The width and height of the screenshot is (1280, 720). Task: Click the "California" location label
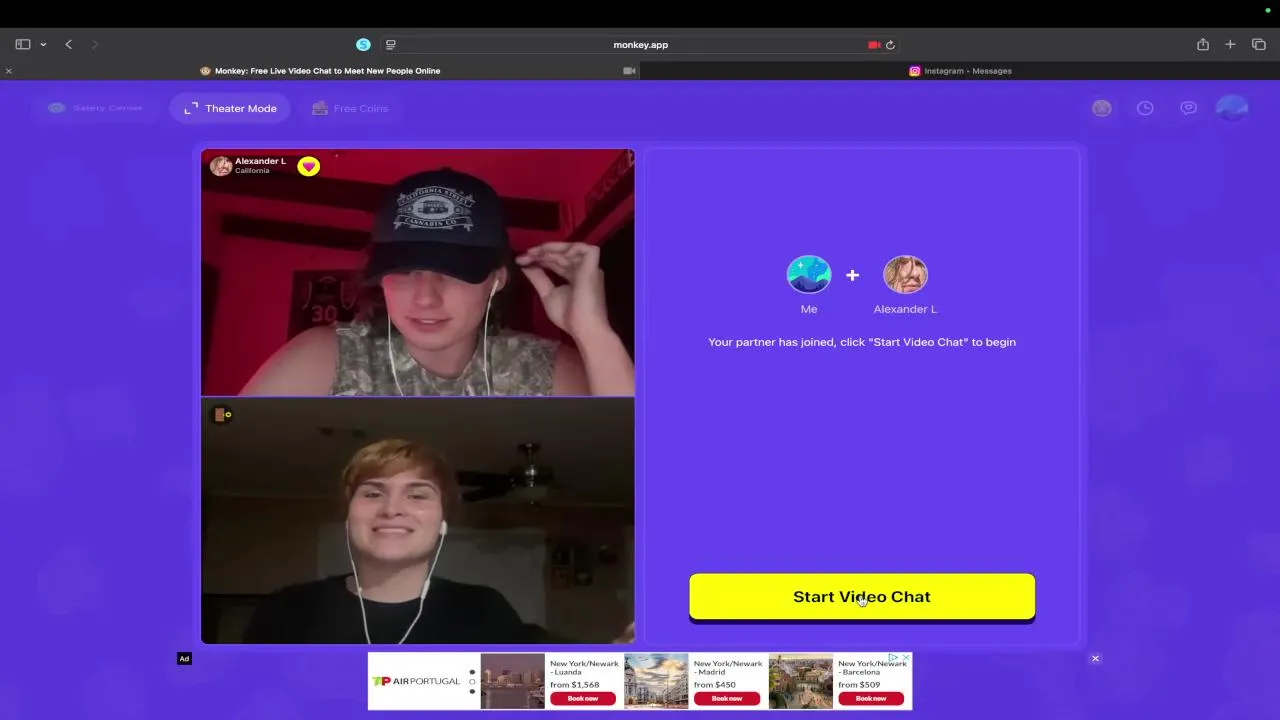[x=252, y=171]
